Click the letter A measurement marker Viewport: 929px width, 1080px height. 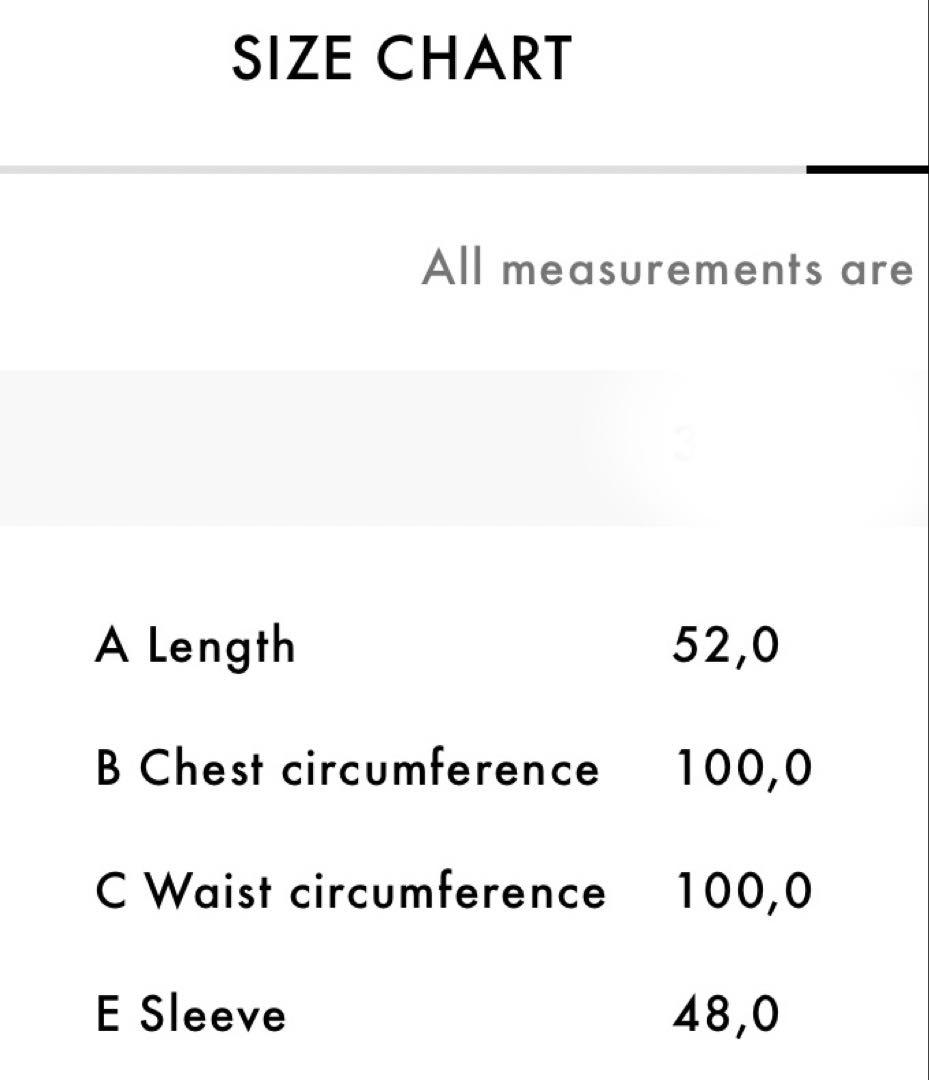pyautogui.click(x=112, y=646)
